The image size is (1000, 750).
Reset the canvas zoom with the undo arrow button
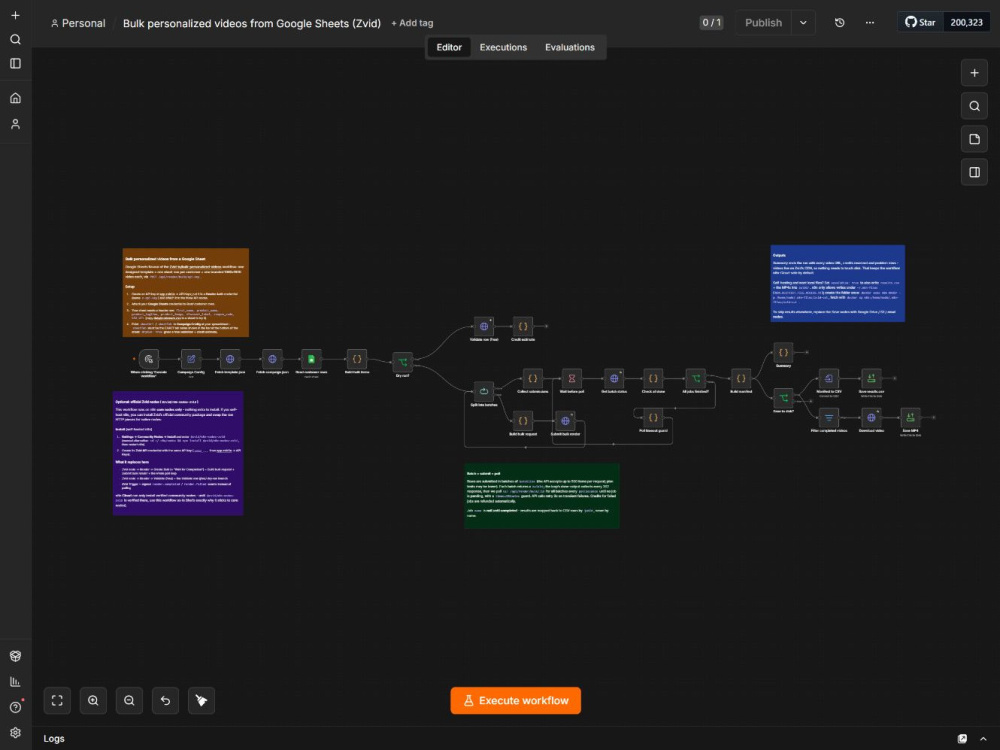click(165, 700)
